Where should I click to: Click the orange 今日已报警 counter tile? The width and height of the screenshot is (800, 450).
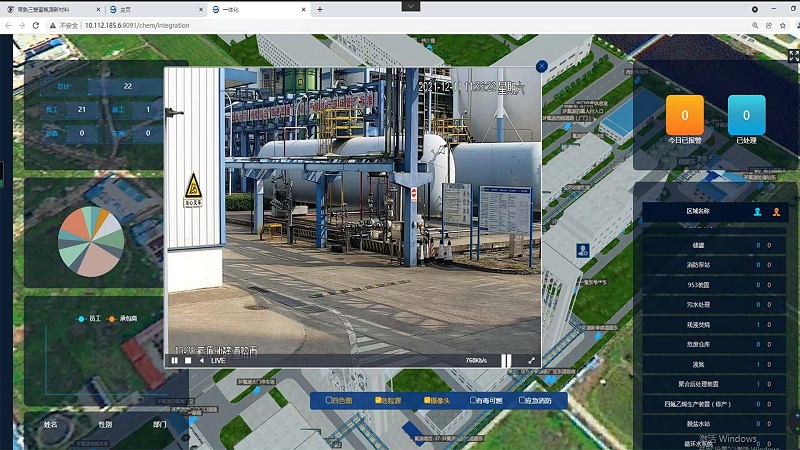click(685, 116)
